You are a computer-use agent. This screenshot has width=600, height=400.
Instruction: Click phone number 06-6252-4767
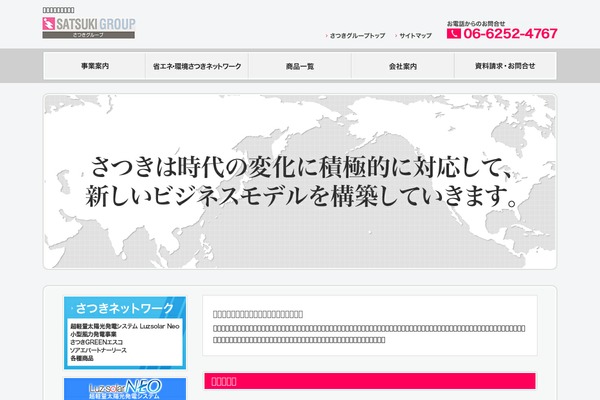510,34
